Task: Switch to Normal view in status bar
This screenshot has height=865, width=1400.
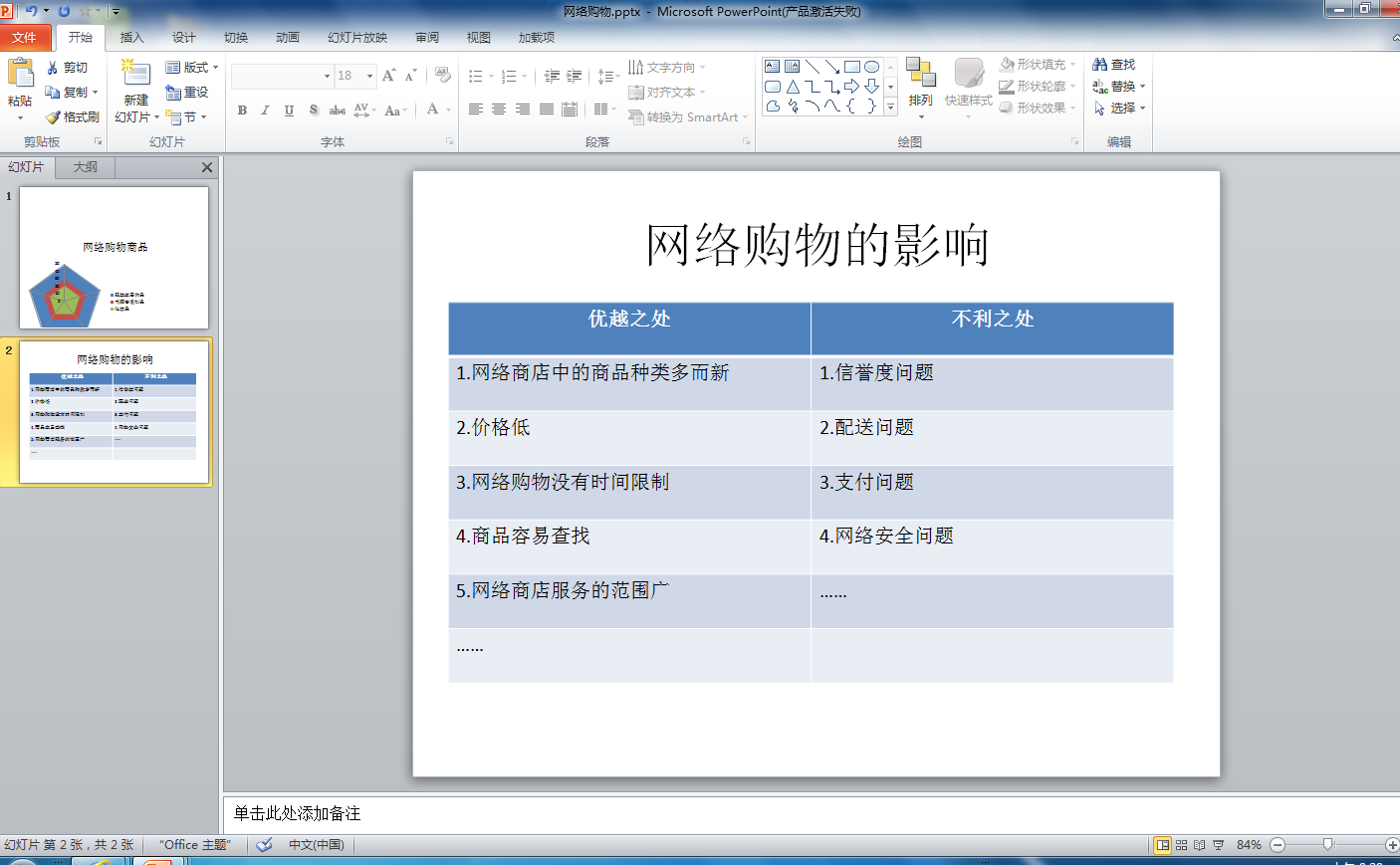Action: coord(1162,845)
